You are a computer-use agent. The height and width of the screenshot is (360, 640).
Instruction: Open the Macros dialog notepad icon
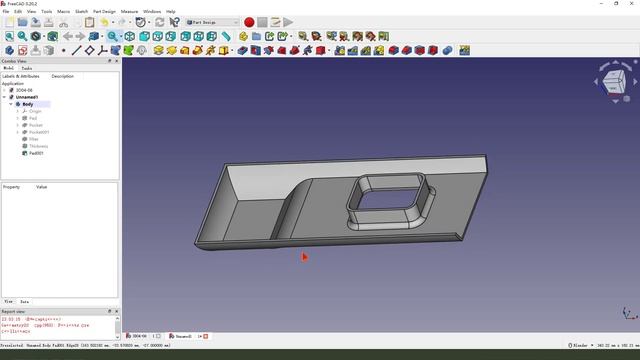click(x=275, y=22)
